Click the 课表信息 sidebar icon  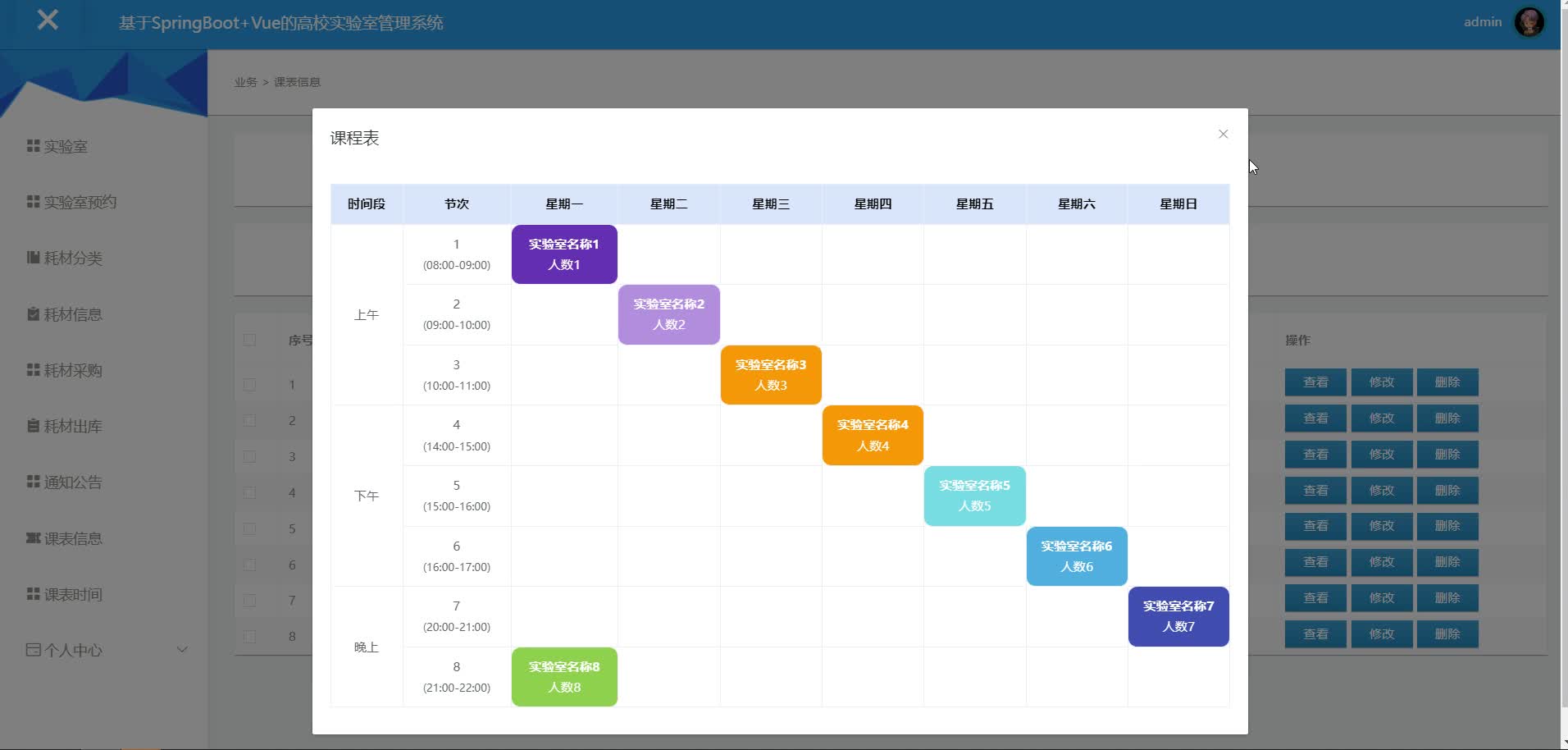(33, 538)
